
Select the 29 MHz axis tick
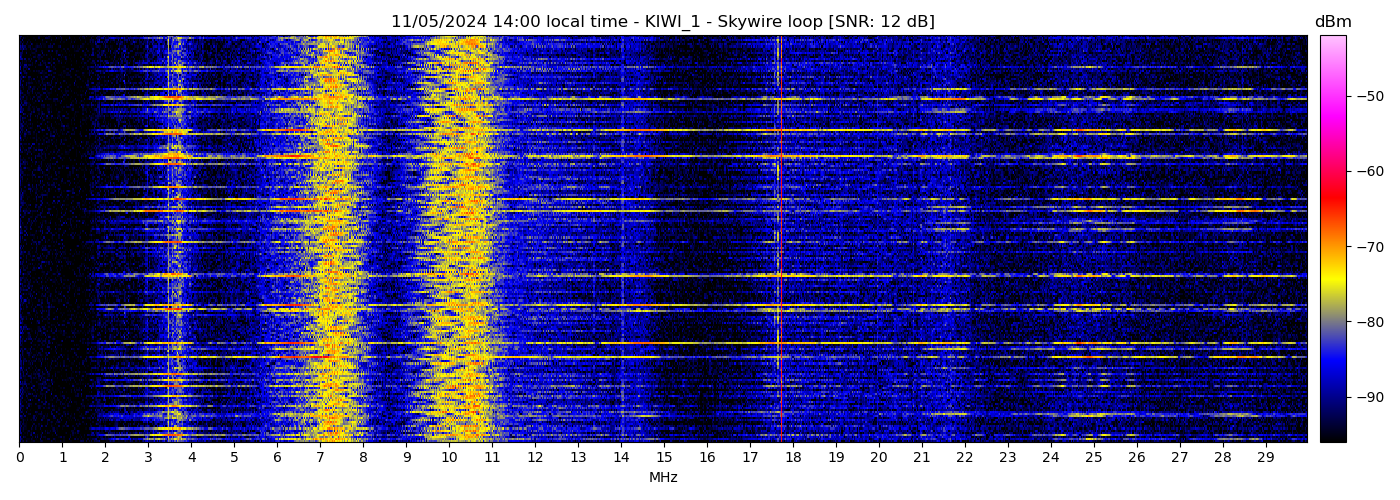pyautogui.click(x=1265, y=457)
